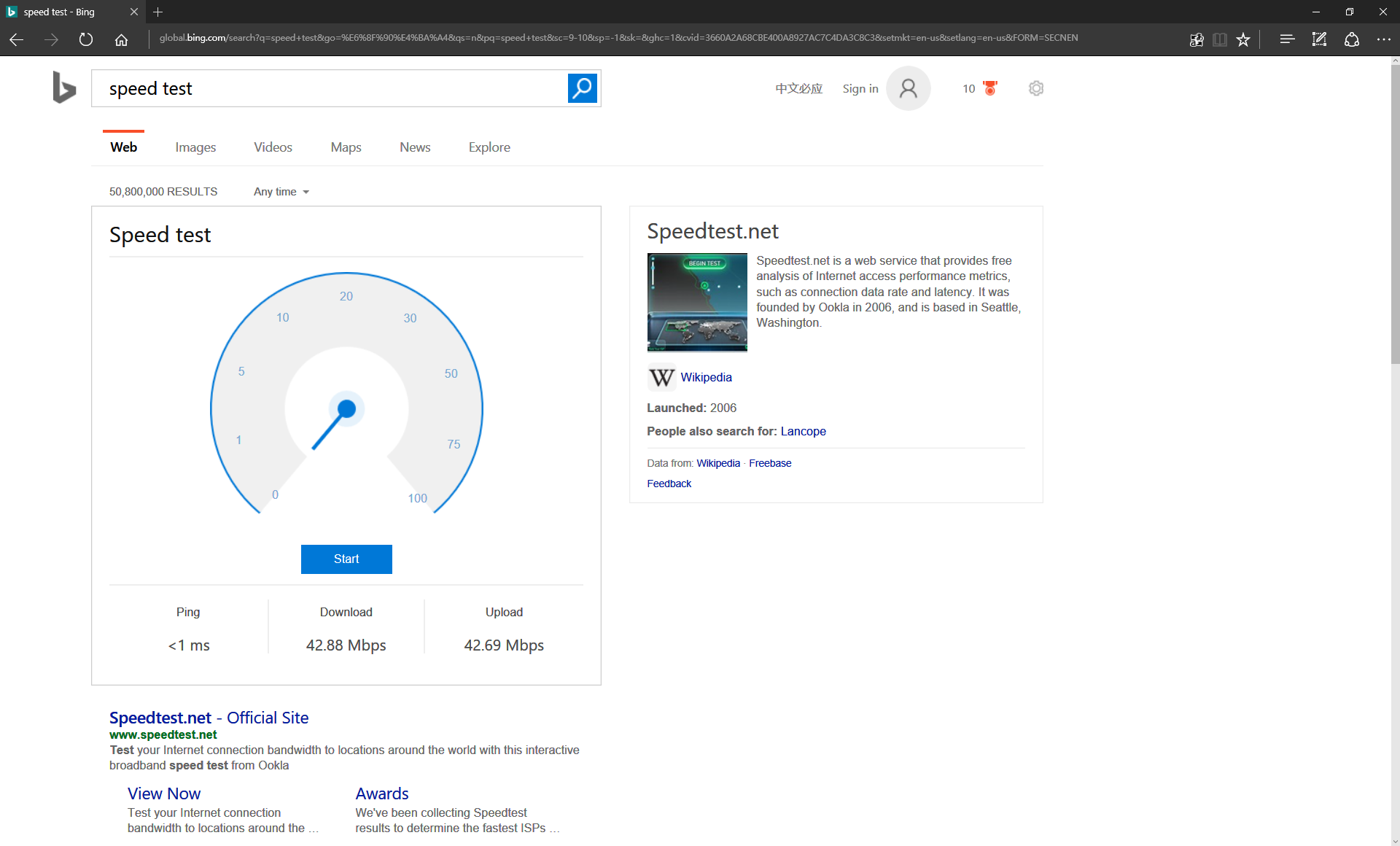Click the www.speedtest.net green URL

coord(163,734)
